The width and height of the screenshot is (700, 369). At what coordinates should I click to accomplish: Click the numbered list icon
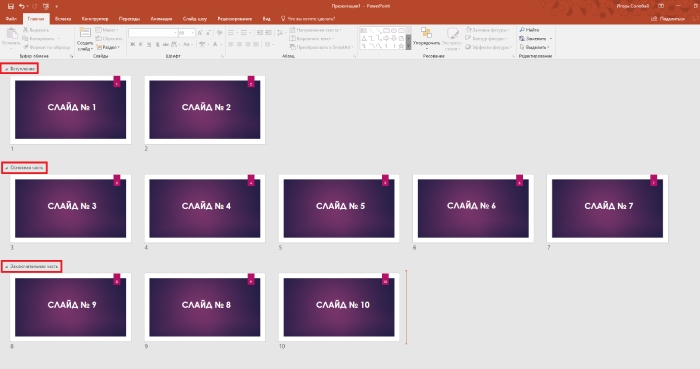(245, 33)
